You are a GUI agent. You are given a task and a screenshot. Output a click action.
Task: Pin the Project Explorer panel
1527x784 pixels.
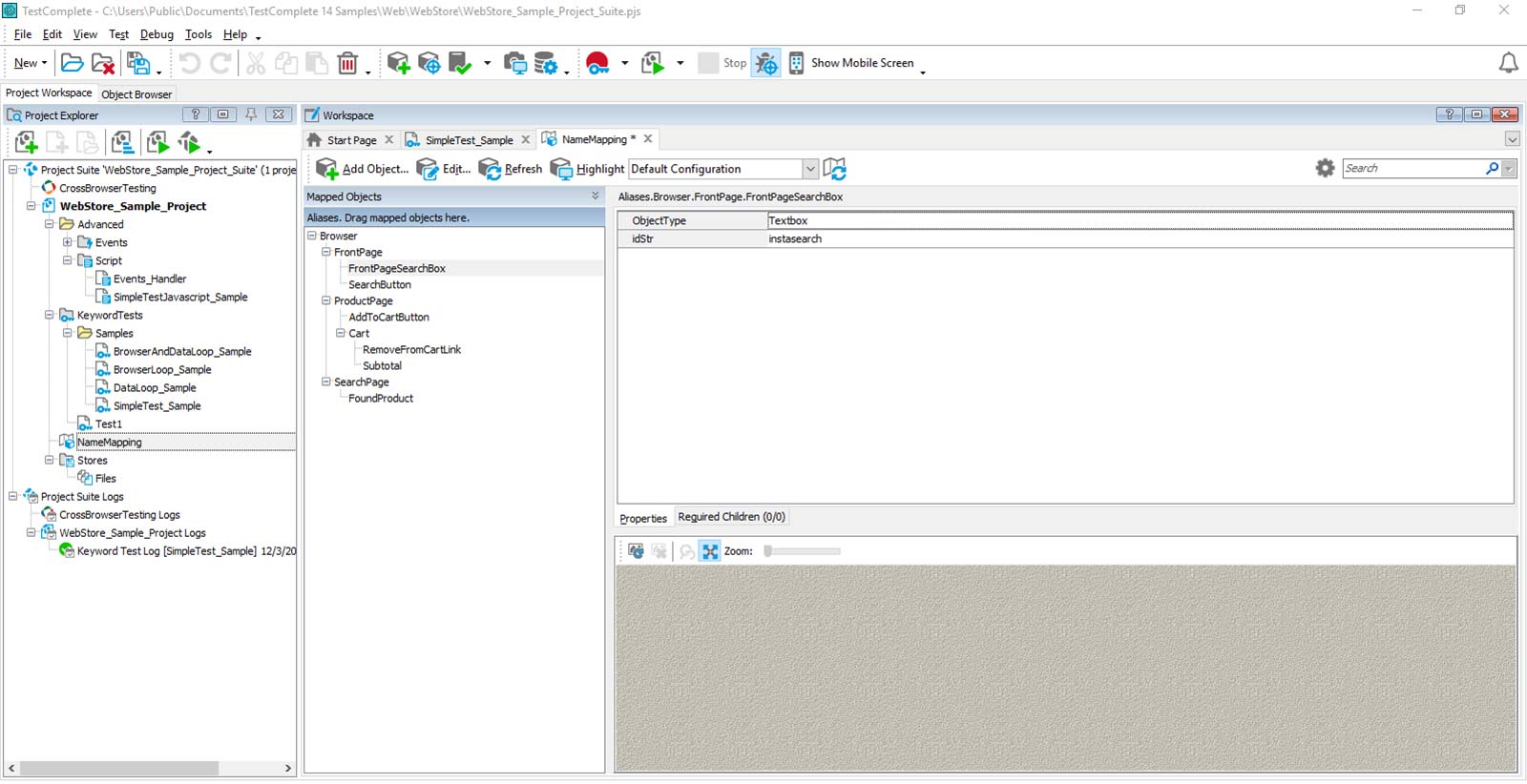tap(251, 114)
